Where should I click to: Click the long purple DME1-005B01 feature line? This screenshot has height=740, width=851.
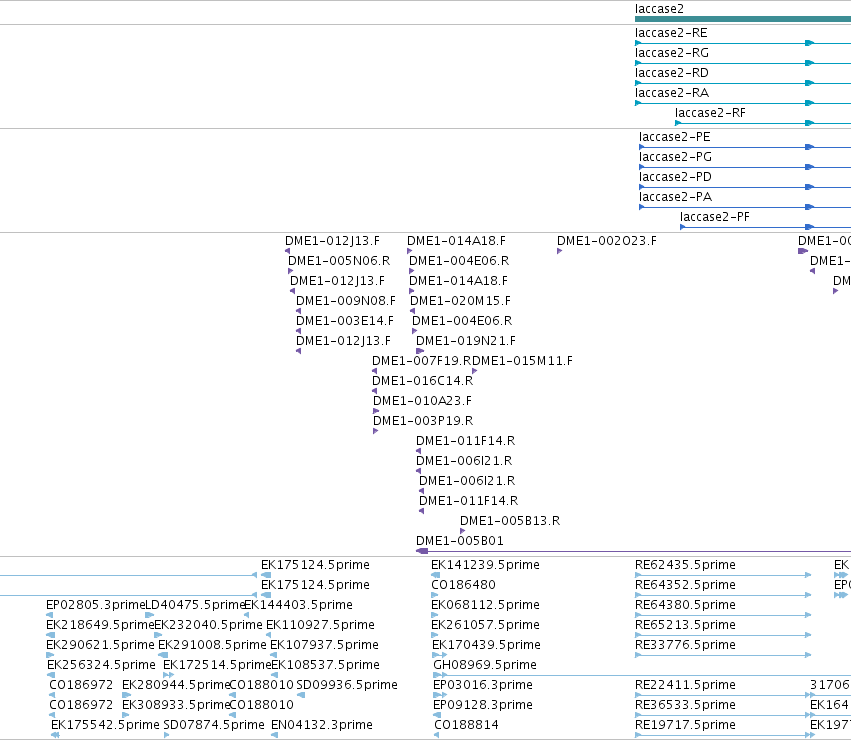click(x=633, y=552)
